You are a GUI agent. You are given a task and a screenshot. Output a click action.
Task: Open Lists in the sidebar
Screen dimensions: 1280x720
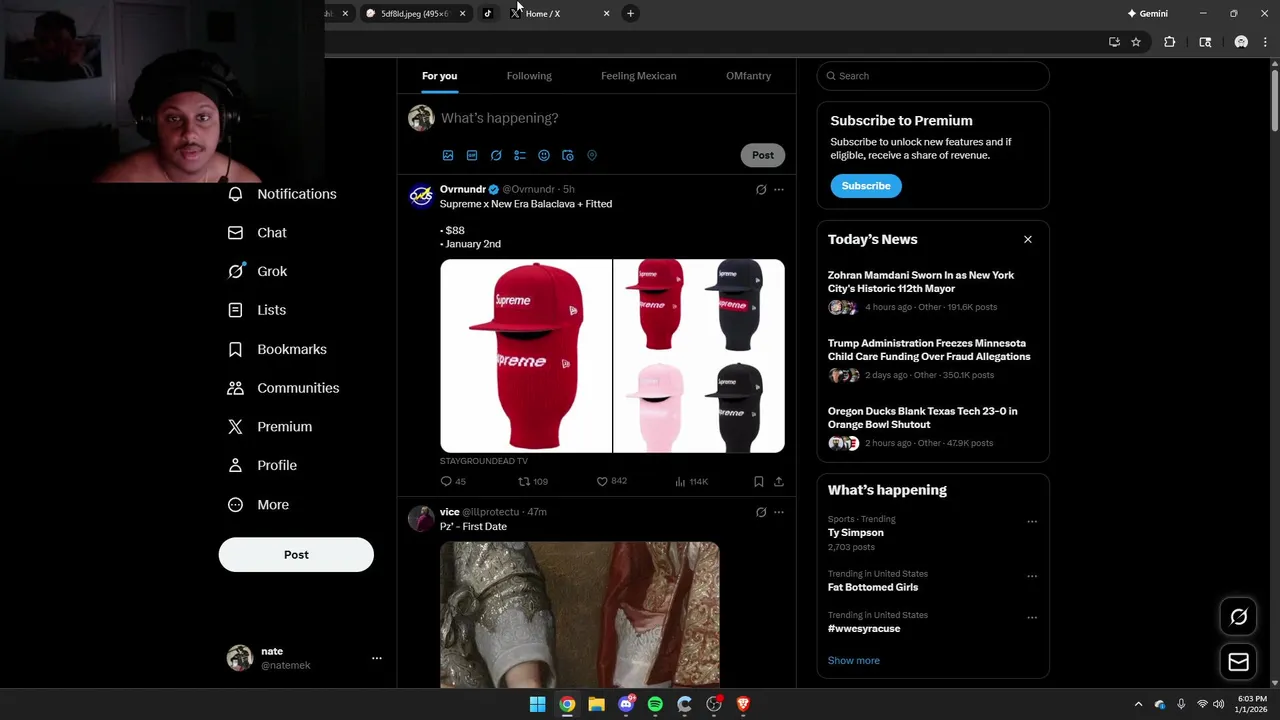coord(257,310)
